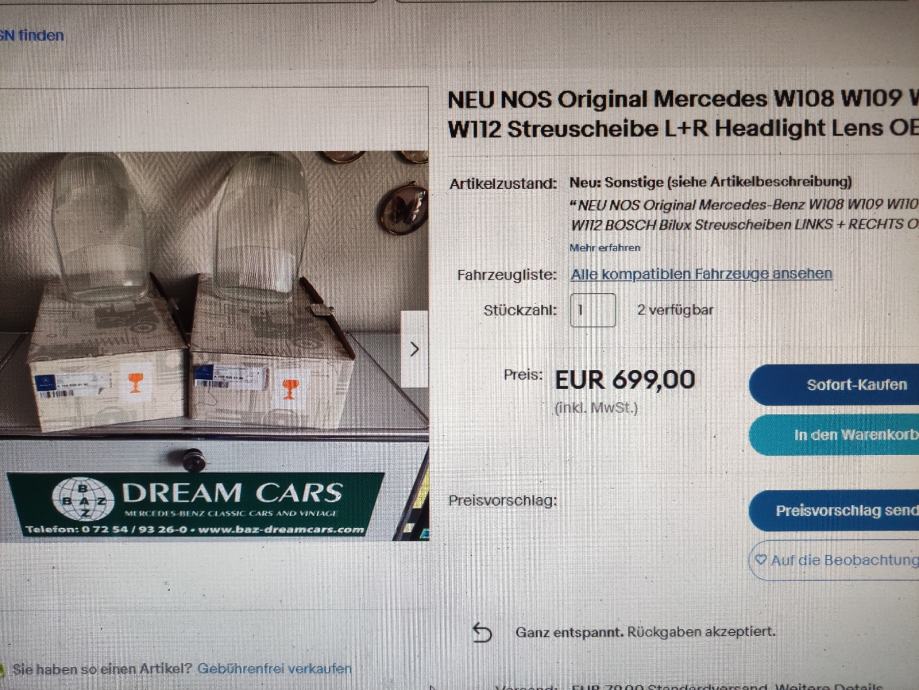Open Alle kompatiblen Fahrzeuge ansehen link

point(702,274)
